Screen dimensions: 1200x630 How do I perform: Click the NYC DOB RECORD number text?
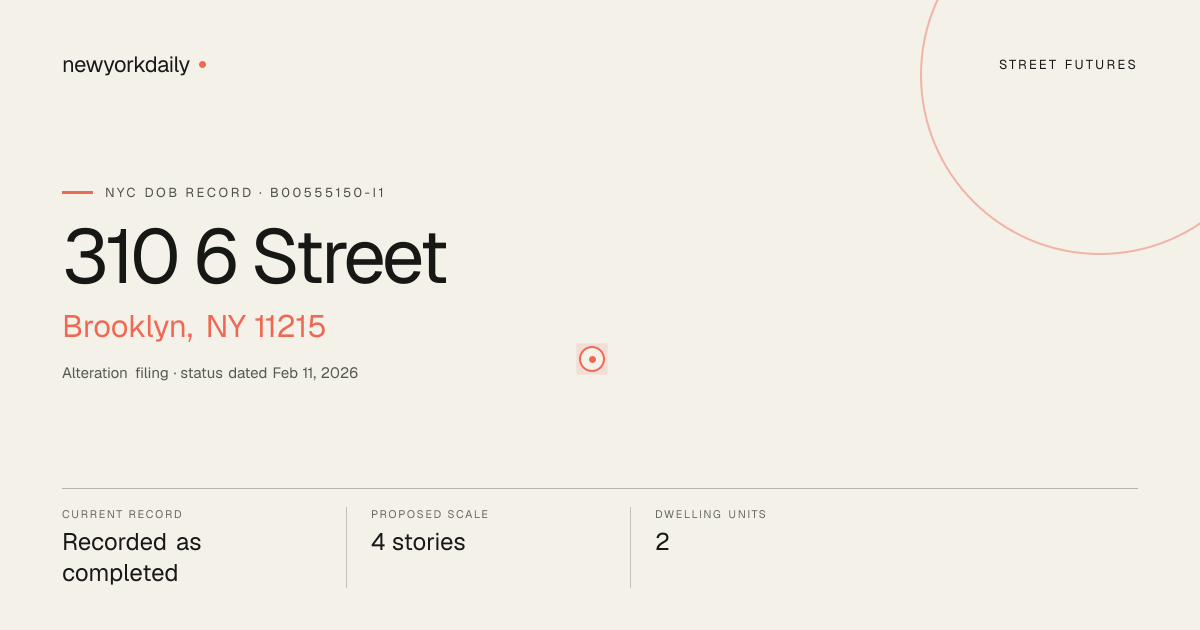click(x=245, y=193)
